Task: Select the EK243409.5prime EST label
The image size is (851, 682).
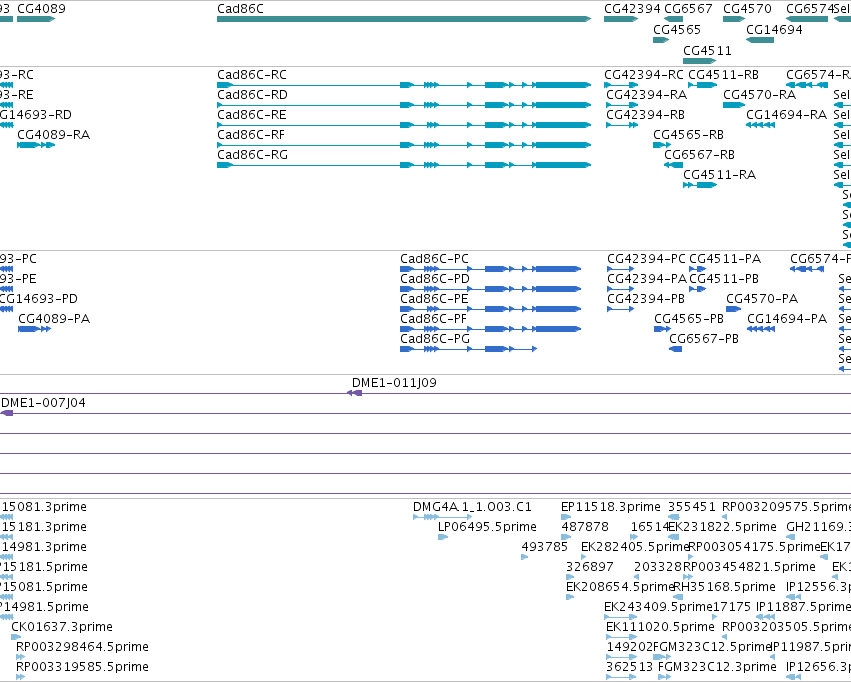Action: 658,607
